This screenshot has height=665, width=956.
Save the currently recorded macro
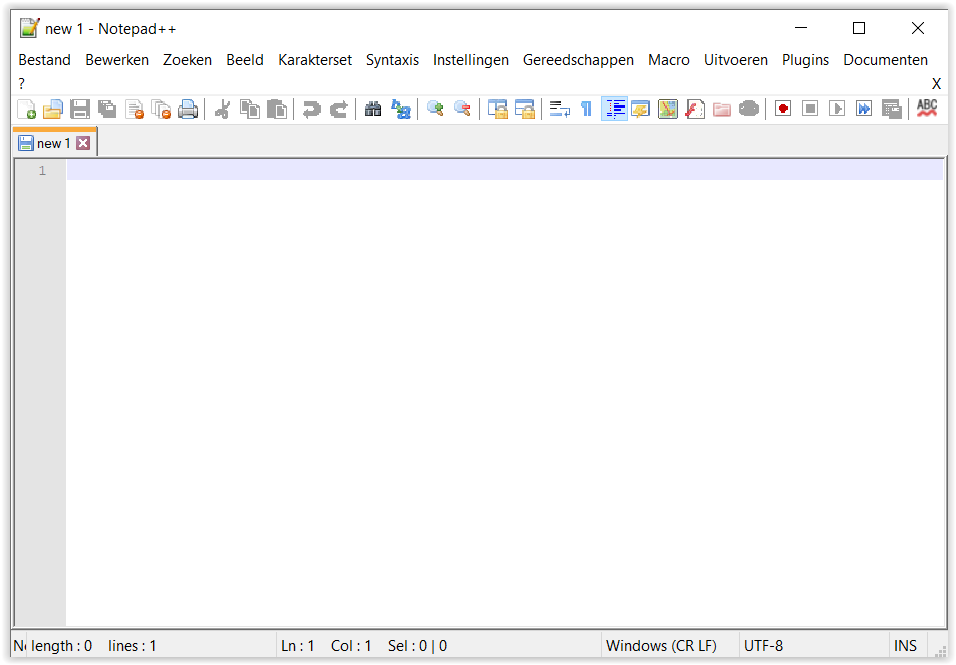tap(891, 109)
